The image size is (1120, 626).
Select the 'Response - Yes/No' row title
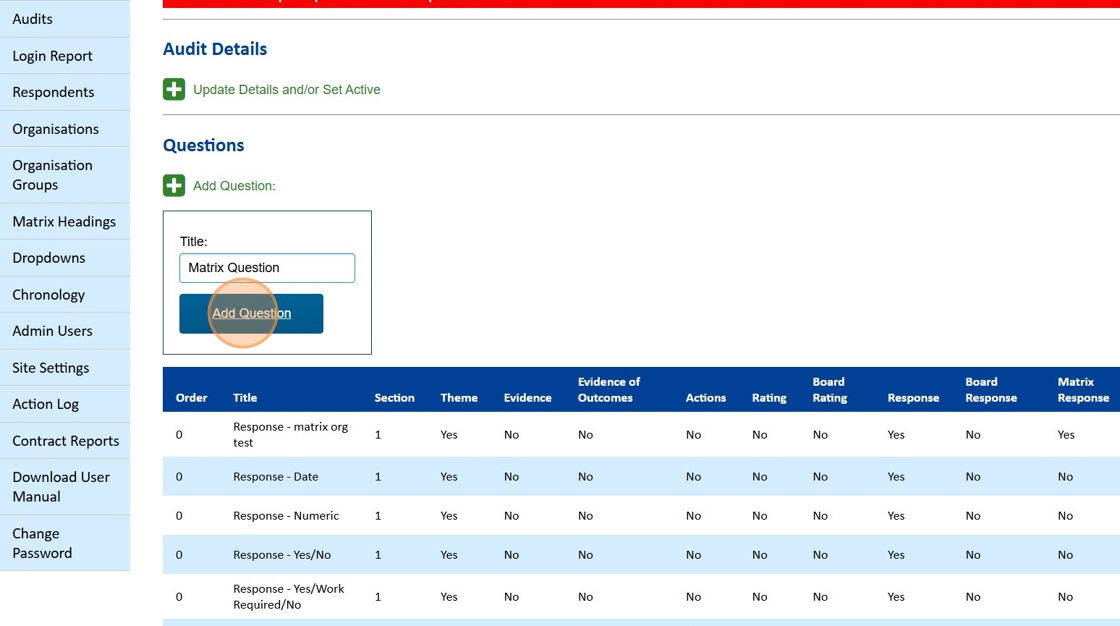(281, 555)
